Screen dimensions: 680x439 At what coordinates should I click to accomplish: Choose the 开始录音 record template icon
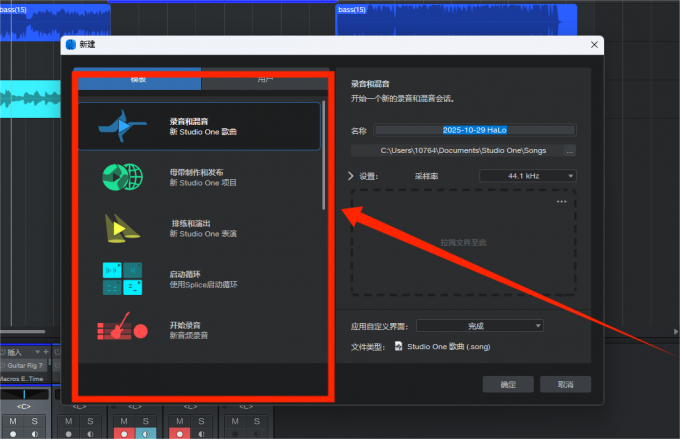pyautogui.click(x=122, y=328)
